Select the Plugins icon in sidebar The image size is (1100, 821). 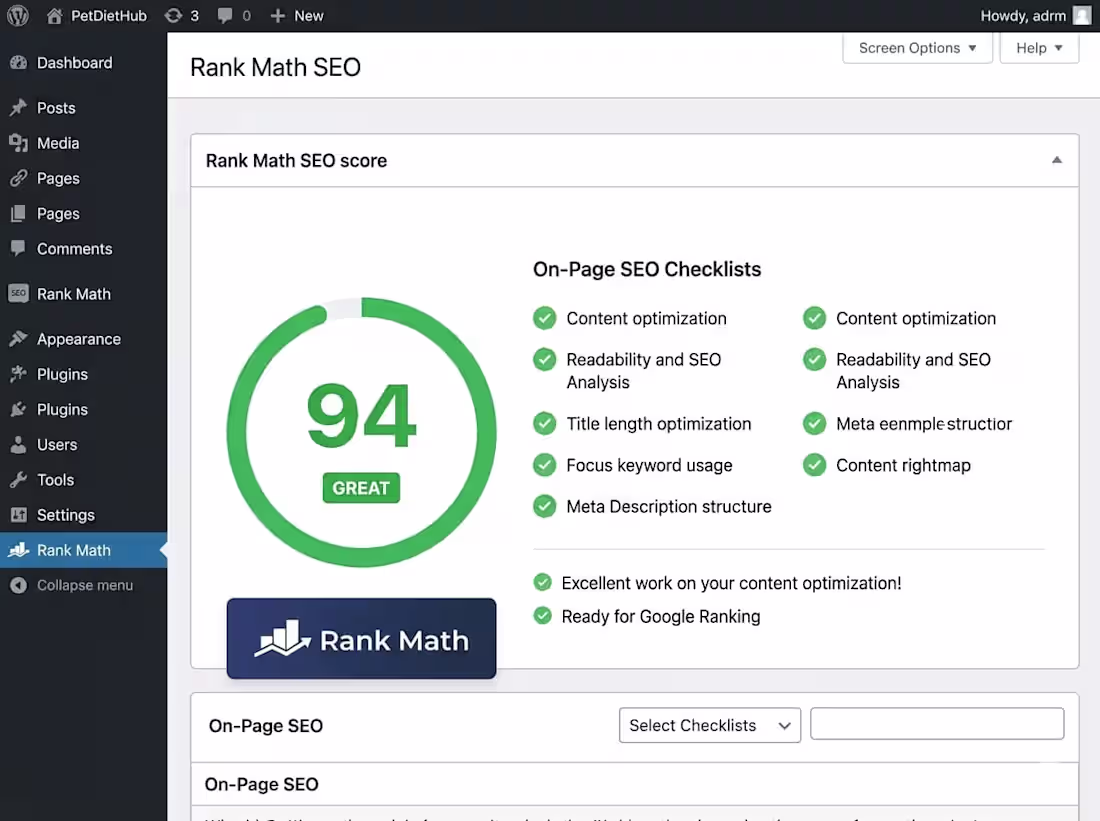coord(19,373)
